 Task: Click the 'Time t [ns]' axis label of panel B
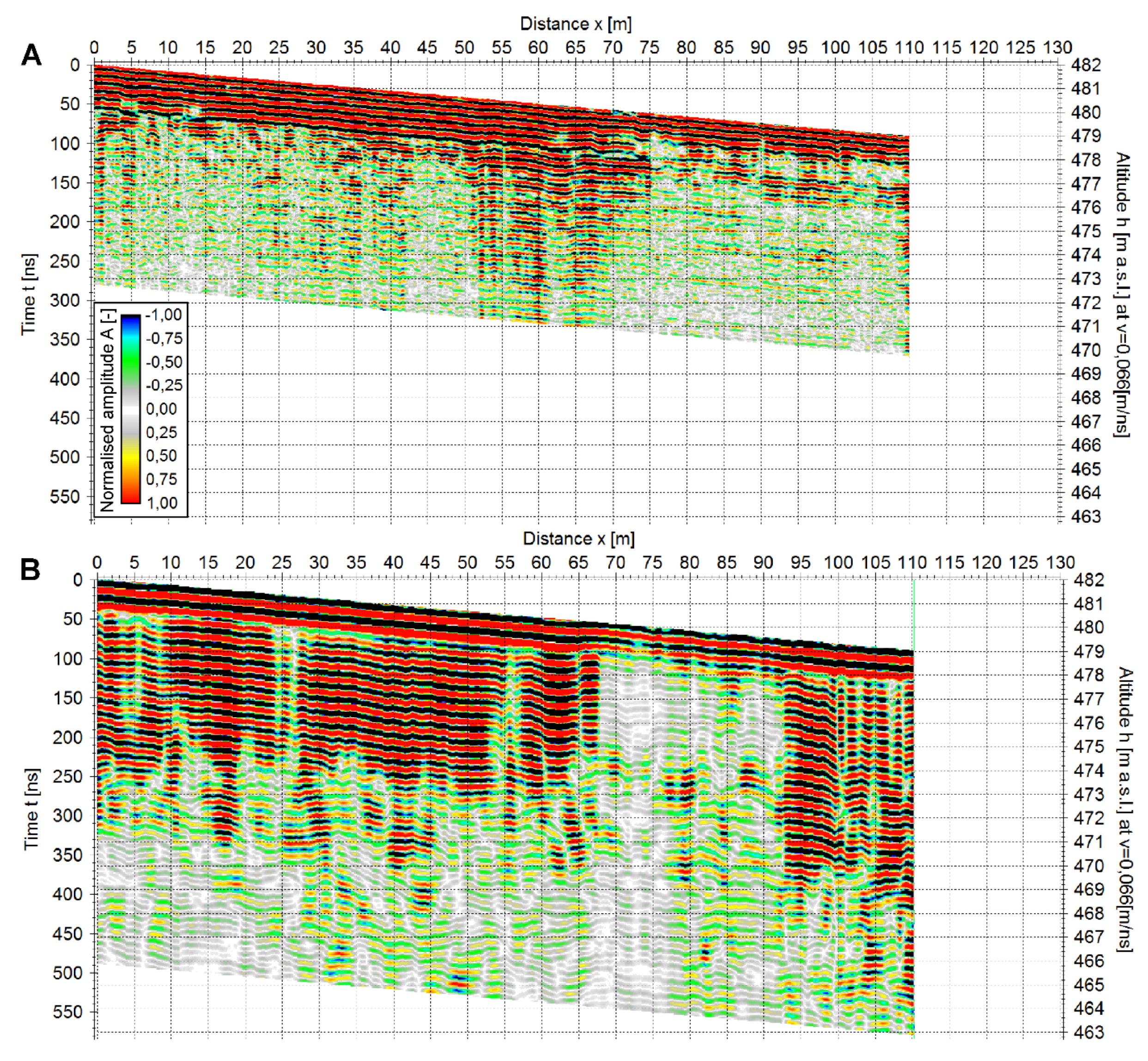click(31, 809)
